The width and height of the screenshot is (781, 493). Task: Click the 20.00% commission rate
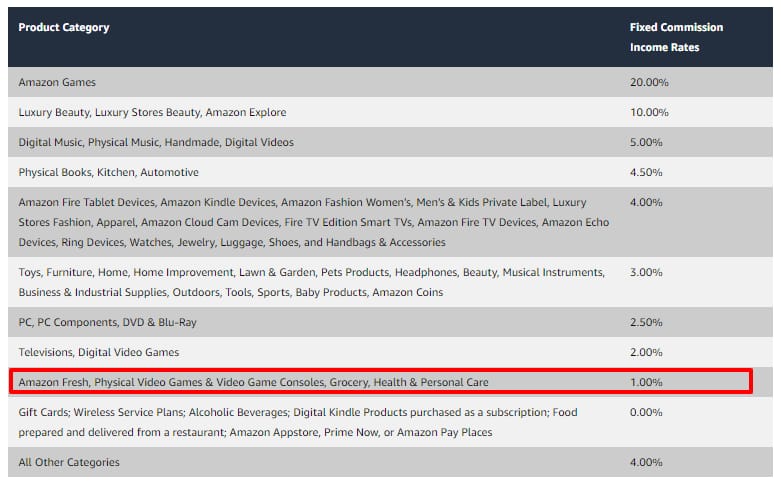click(x=649, y=82)
